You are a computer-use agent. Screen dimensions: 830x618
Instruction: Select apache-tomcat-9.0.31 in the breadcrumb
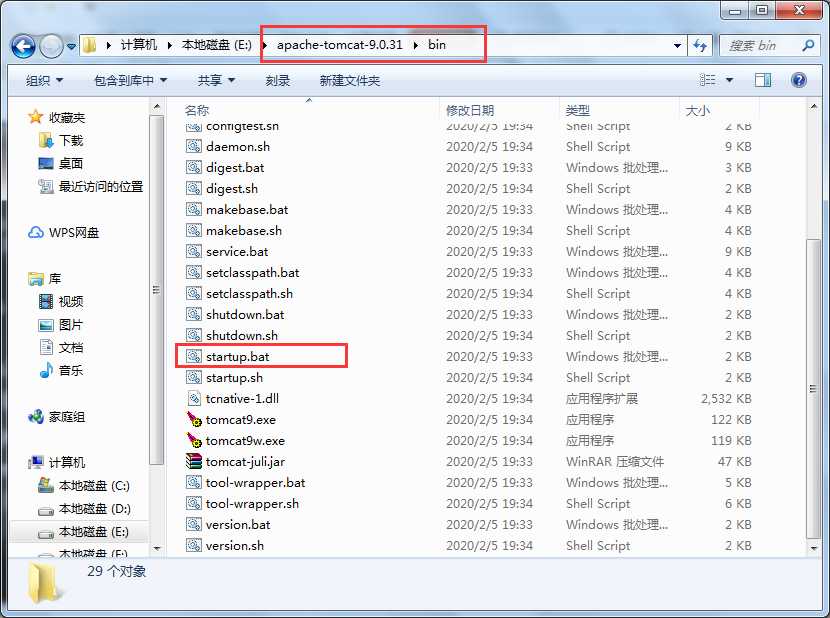340,45
